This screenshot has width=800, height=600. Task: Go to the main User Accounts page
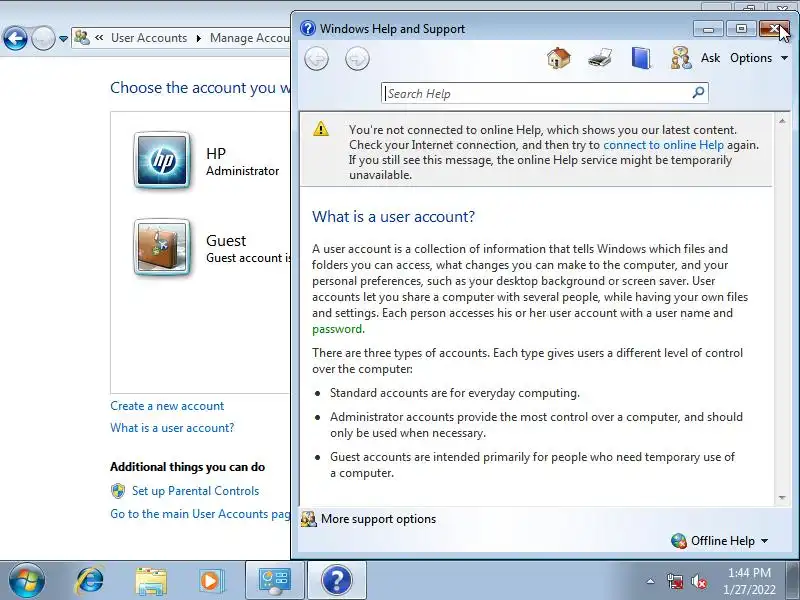tap(201, 514)
